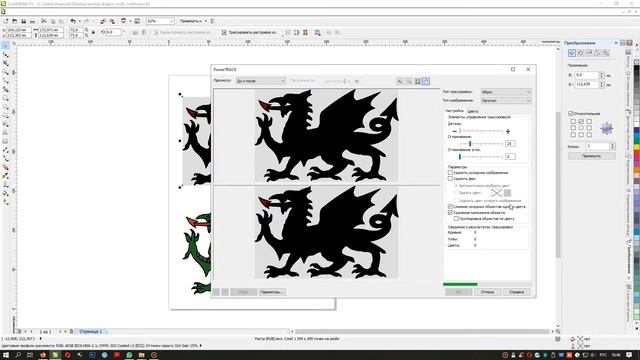Select the Shape tool in the toolbox
This screenshot has height=360, width=640.
[5, 55]
